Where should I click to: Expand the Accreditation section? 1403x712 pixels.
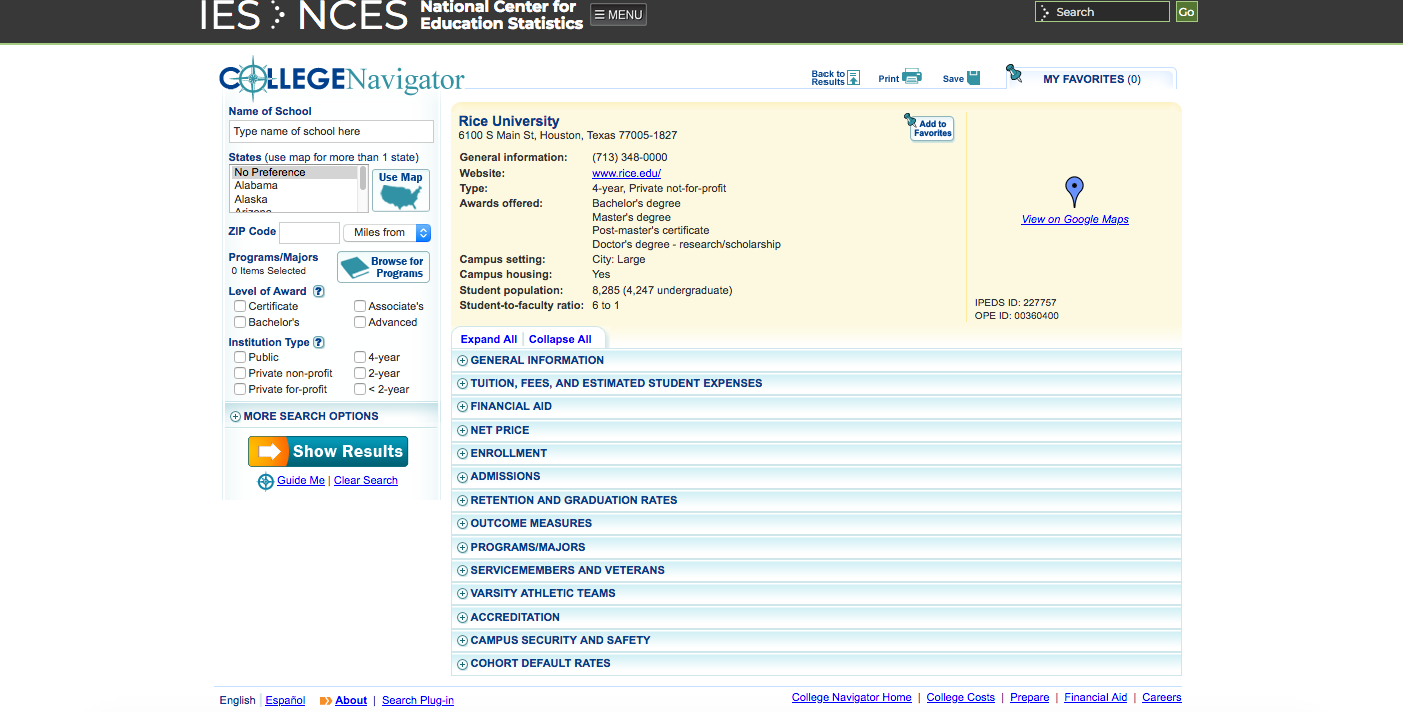pyautogui.click(x=816, y=617)
